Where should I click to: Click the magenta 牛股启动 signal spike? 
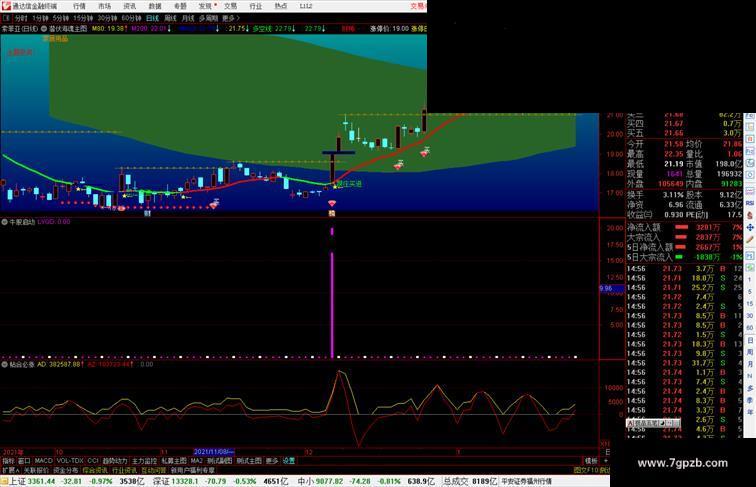tap(332, 304)
